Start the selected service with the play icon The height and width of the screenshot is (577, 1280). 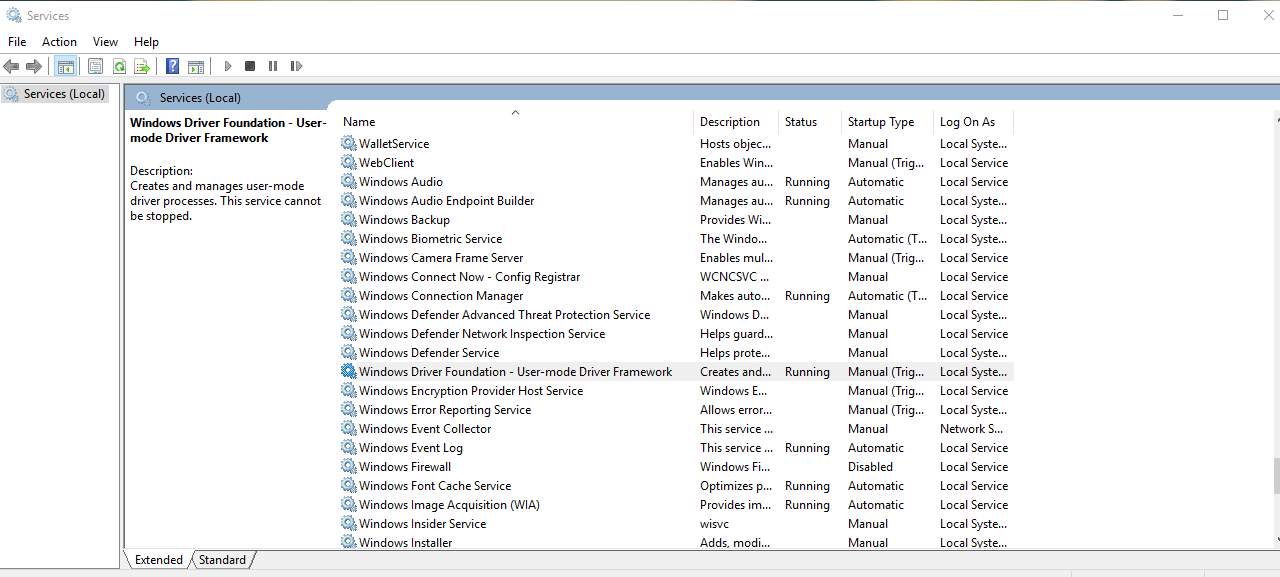coord(228,66)
